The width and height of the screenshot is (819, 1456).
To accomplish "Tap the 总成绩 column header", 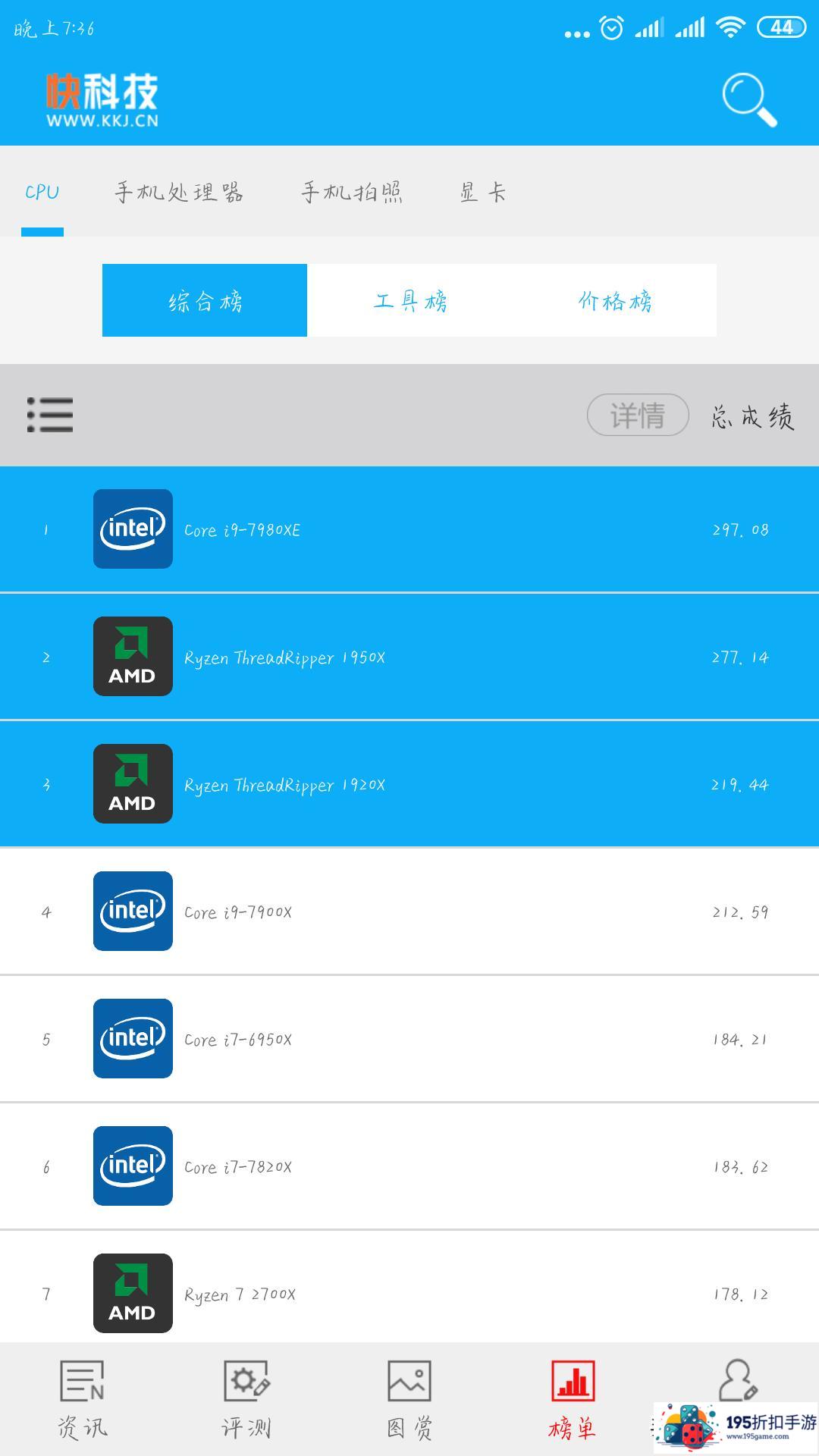I will click(753, 416).
